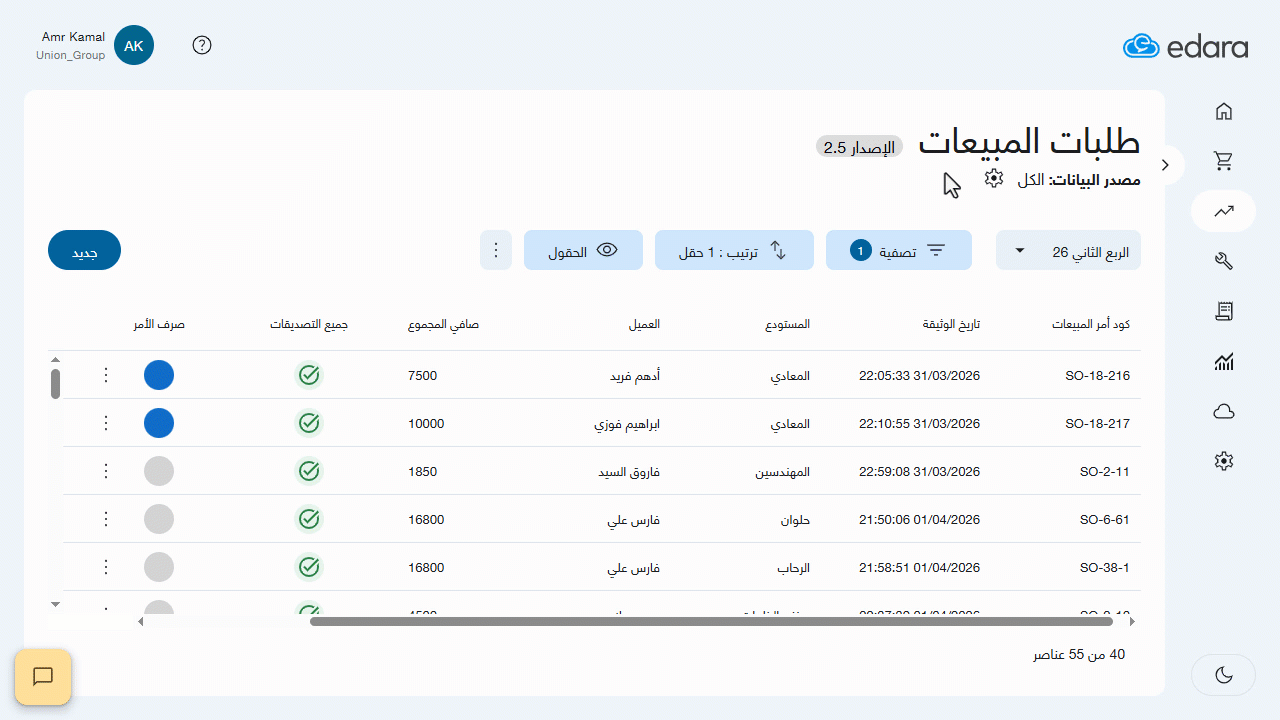The width and height of the screenshot is (1280, 720).
Task: Select customer ابراهيم فوزي cell
Action: point(627,424)
